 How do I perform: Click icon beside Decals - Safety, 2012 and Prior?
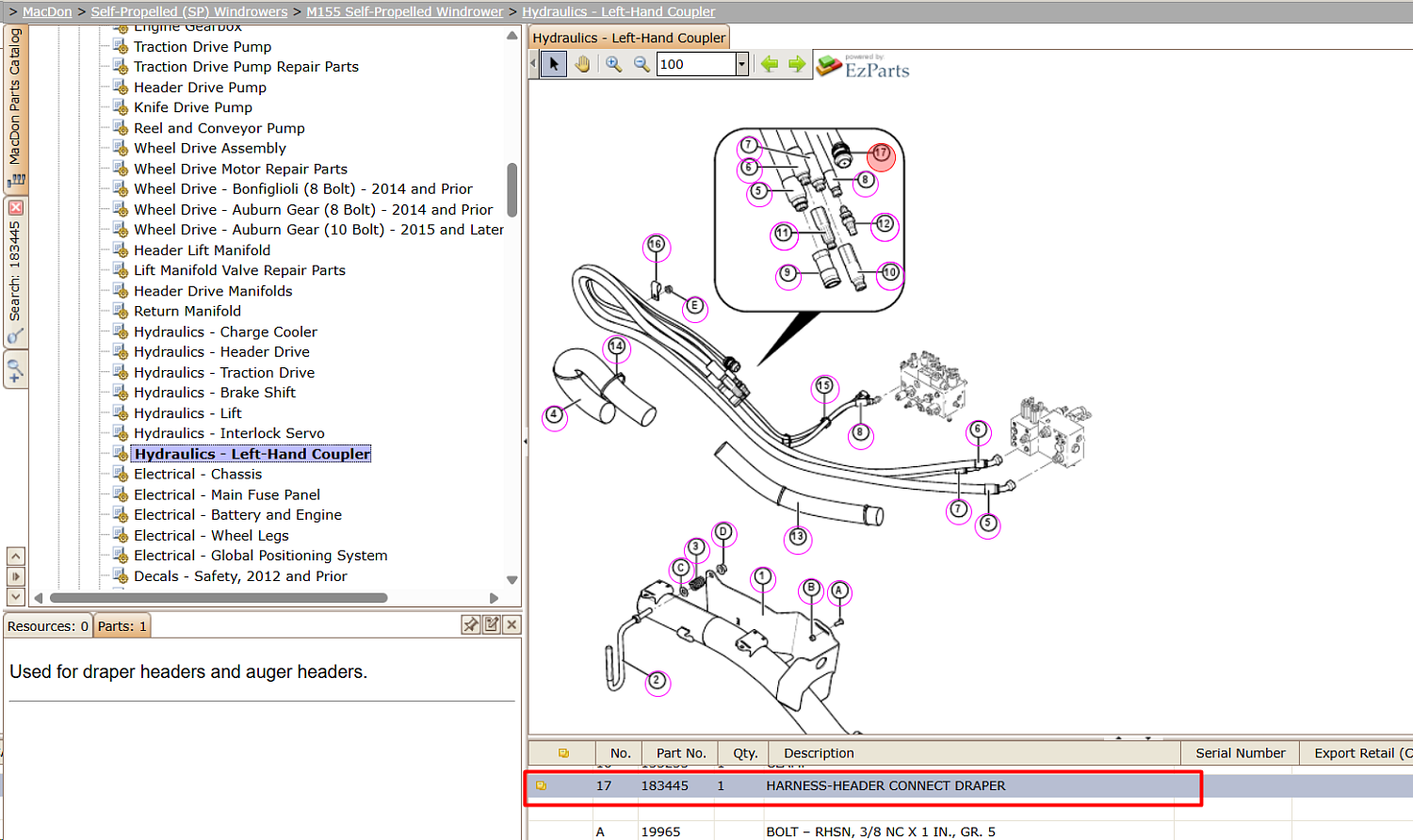coord(121,575)
